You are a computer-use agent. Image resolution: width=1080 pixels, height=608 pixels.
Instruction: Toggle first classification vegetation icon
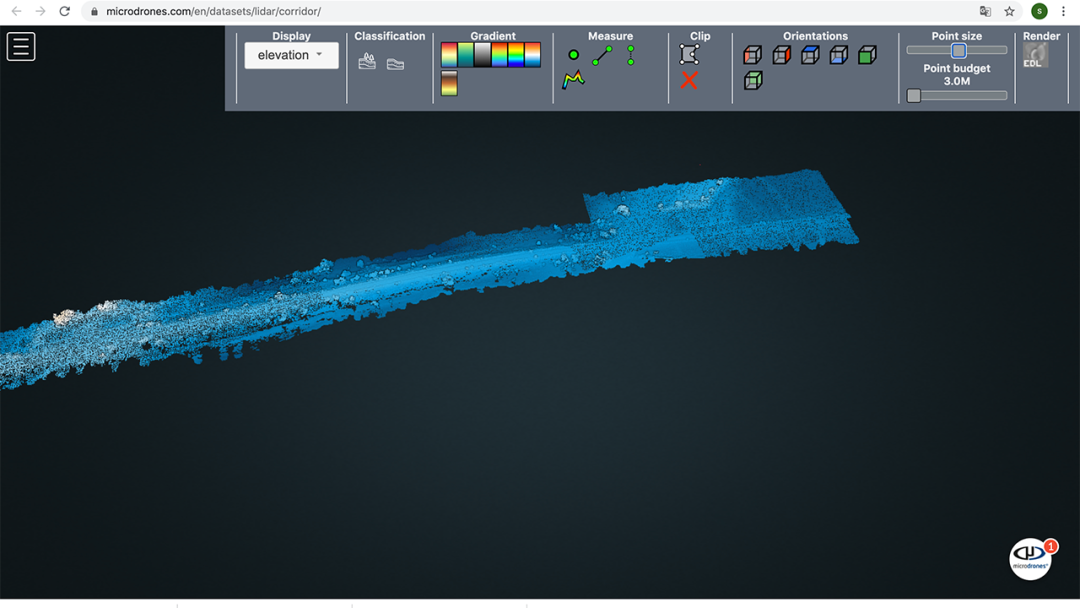[x=367, y=62]
